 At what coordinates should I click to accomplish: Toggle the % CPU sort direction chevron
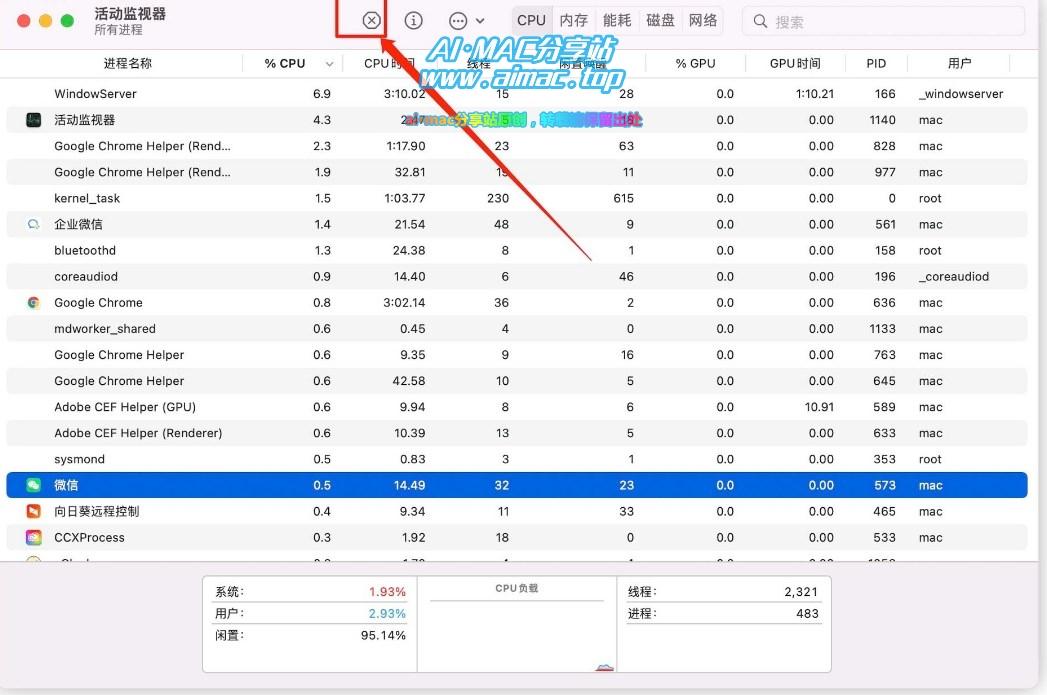pyautogui.click(x=329, y=64)
